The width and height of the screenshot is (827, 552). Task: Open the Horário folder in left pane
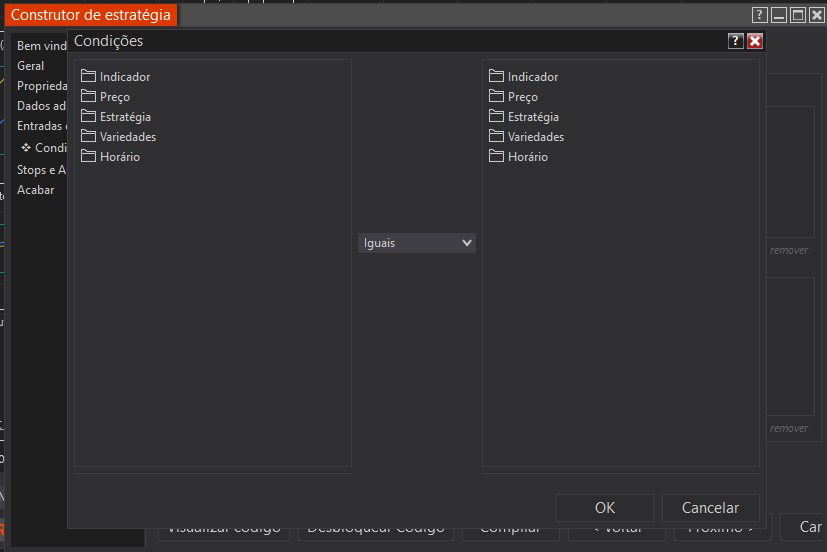tap(110, 157)
